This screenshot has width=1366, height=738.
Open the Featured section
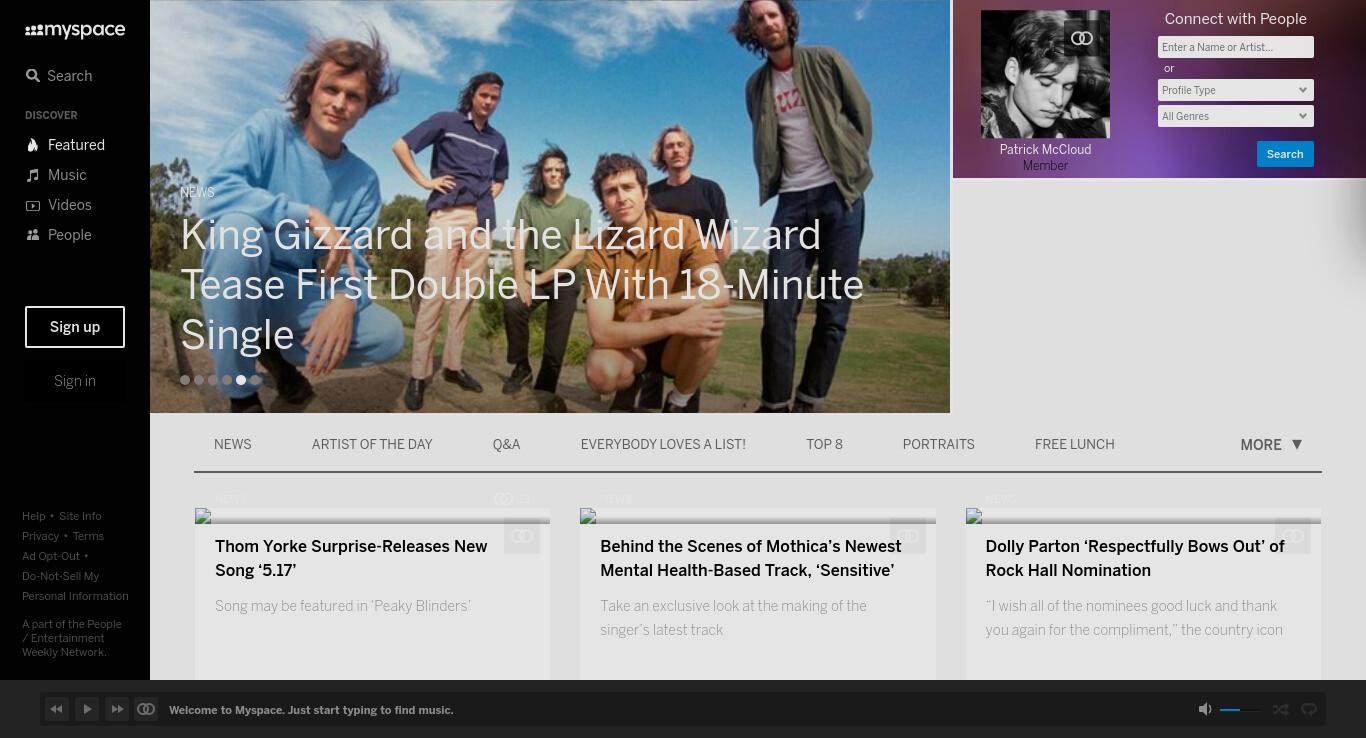click(x=65, y=145)
